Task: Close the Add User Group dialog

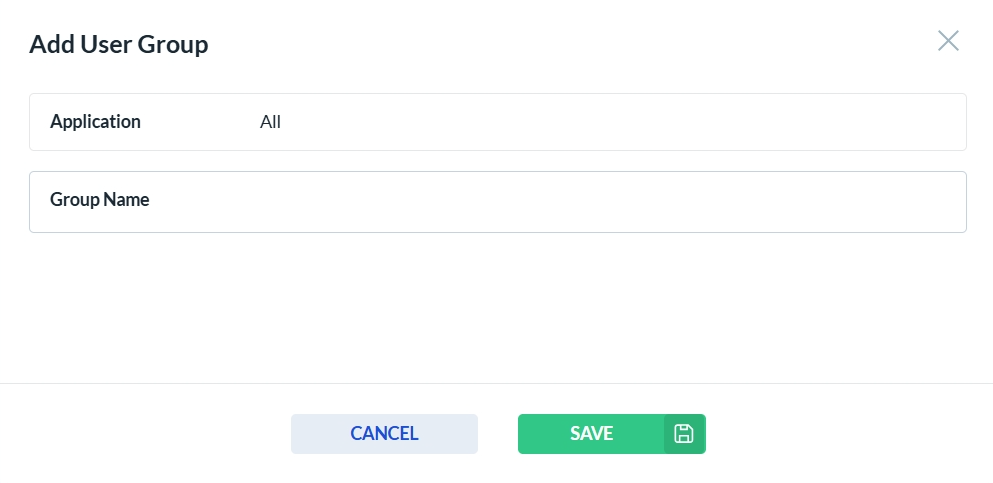Action: [x=947, y=41]
